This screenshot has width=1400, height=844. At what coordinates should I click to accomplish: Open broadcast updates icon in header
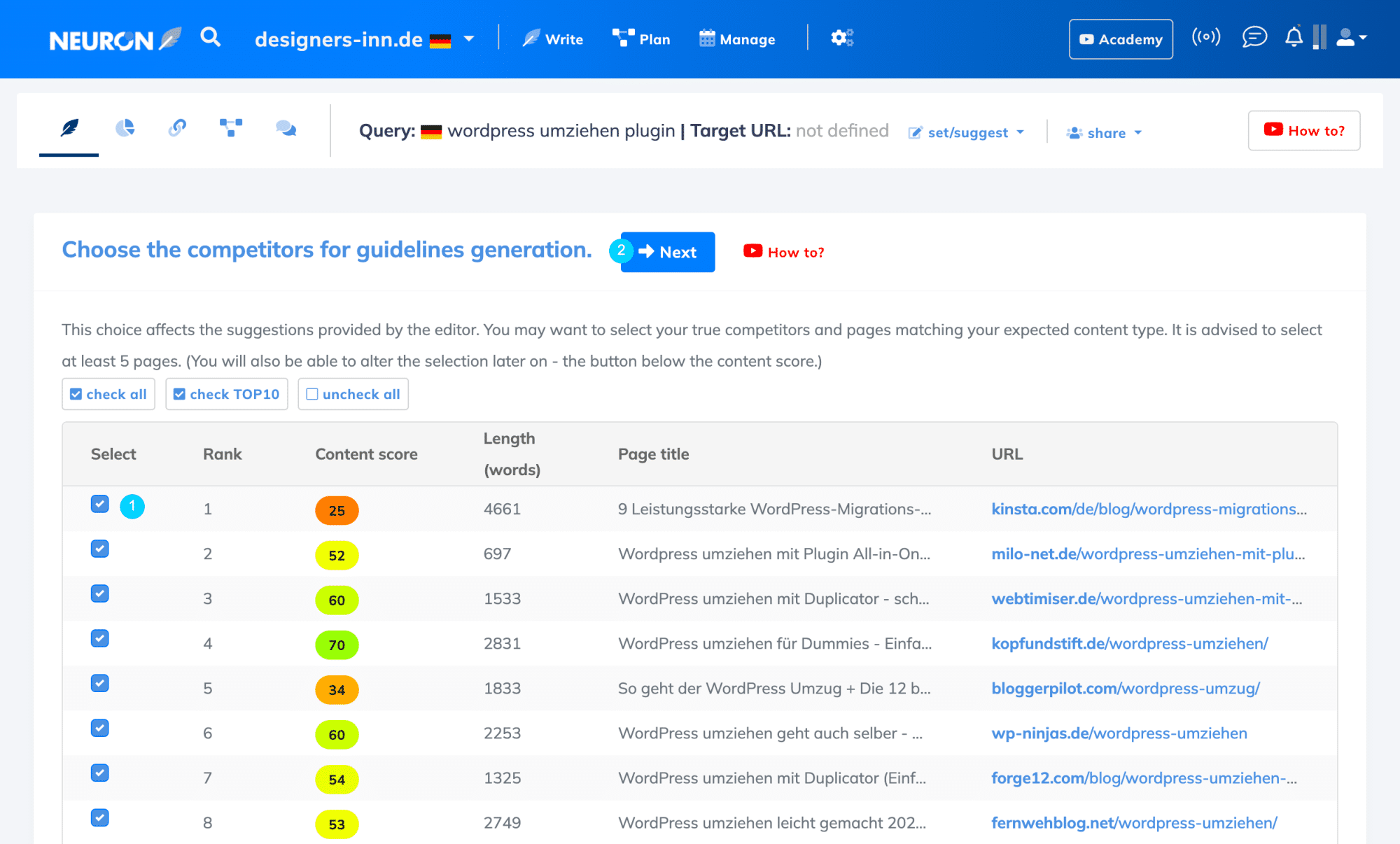(x=1206, y=37)
